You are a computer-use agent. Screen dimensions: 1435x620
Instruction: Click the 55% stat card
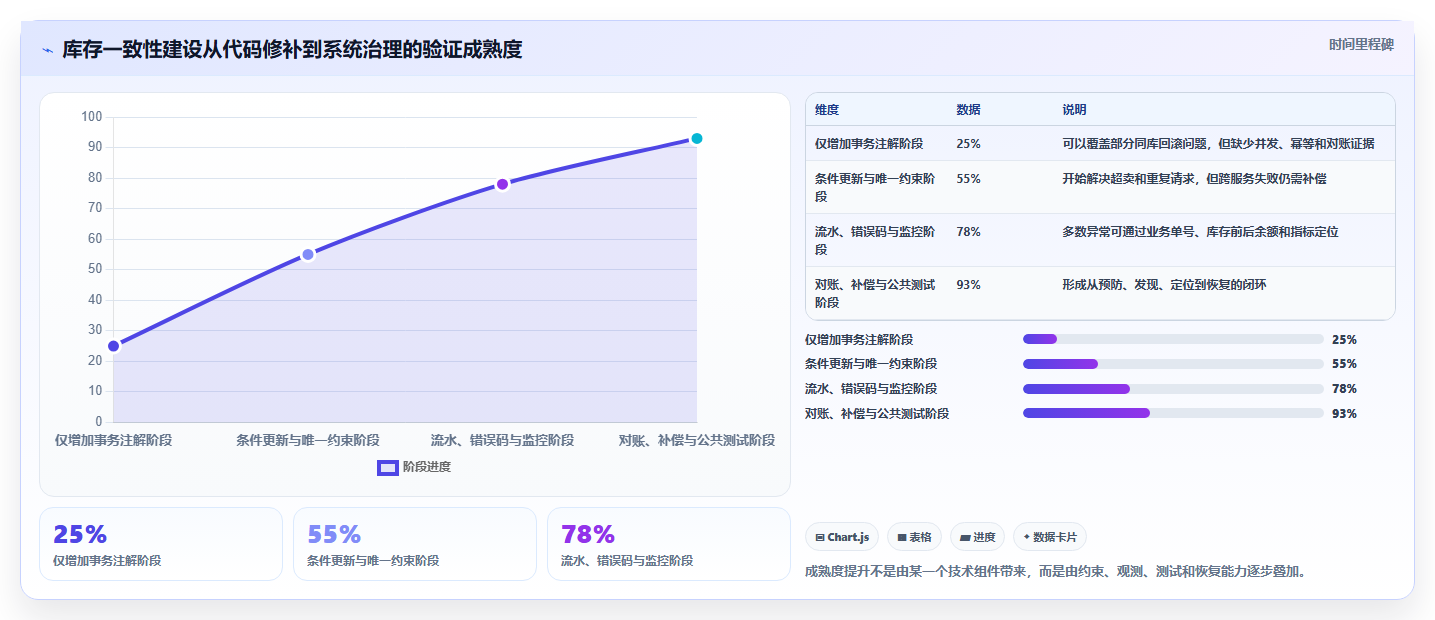click(x=415, y=544)
